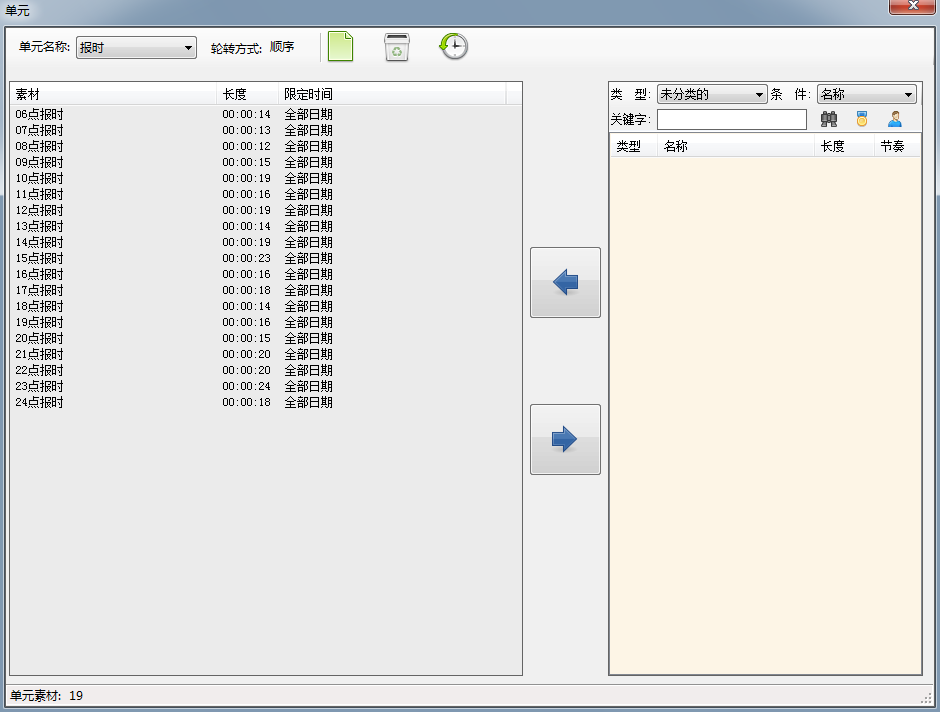940x712 pixels.
Task: Open the 条件 dropdown showing 名称
Action: [x=866, y=95]
